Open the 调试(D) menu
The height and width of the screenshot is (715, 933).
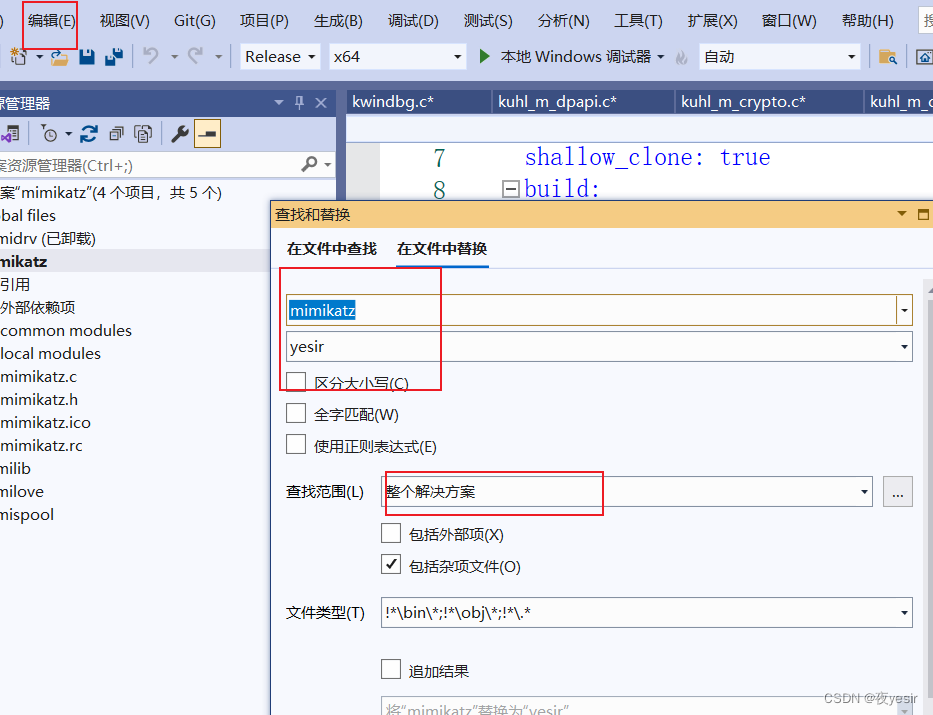413,21
